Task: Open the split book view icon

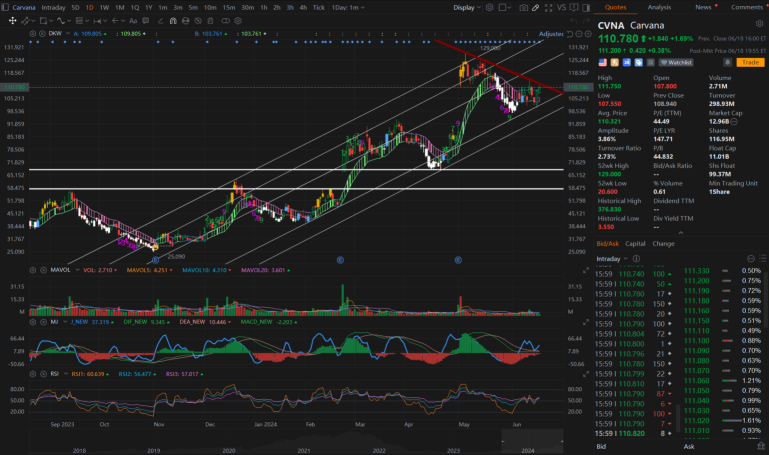Action: coord(574,7)
